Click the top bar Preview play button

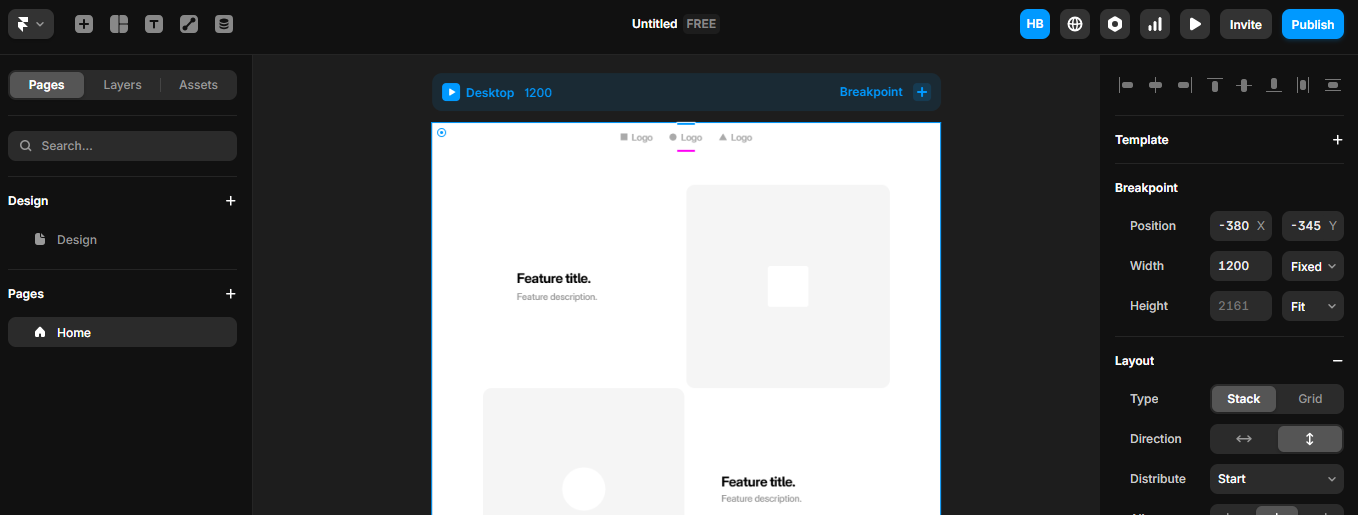[1195, 24]
